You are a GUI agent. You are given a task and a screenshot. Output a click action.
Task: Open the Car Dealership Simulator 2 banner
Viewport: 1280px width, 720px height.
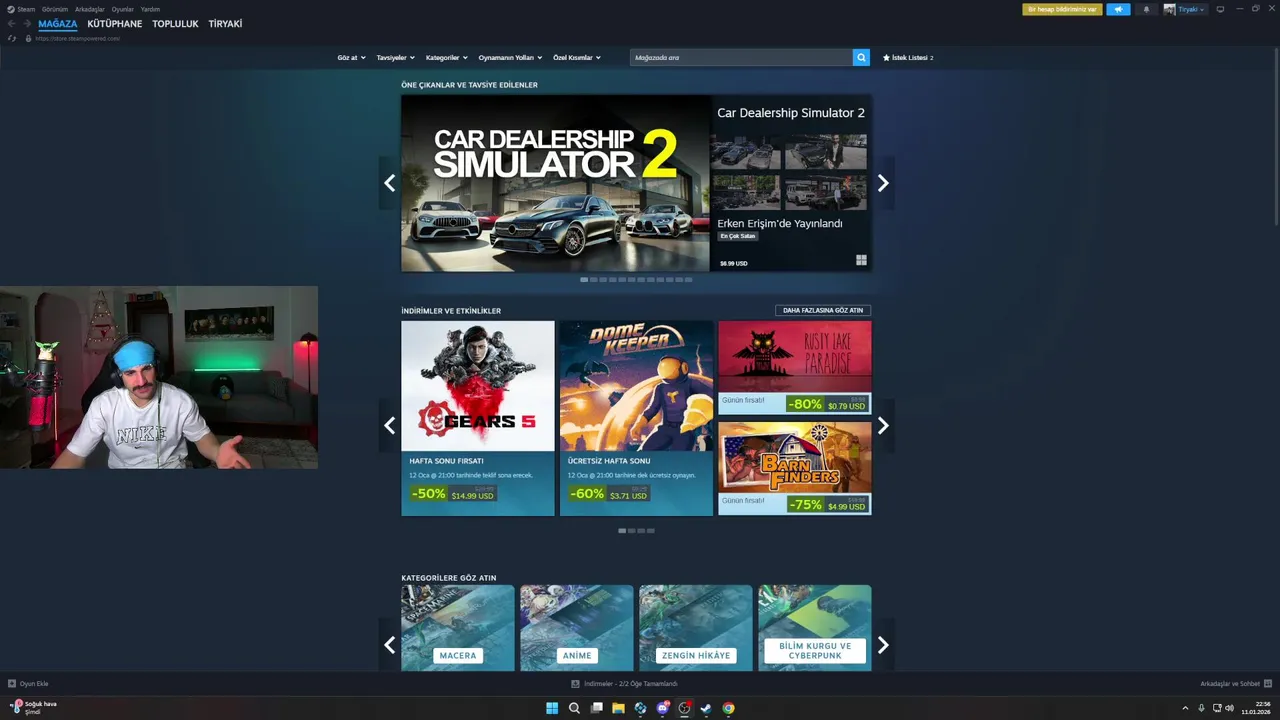click(556, 183)
